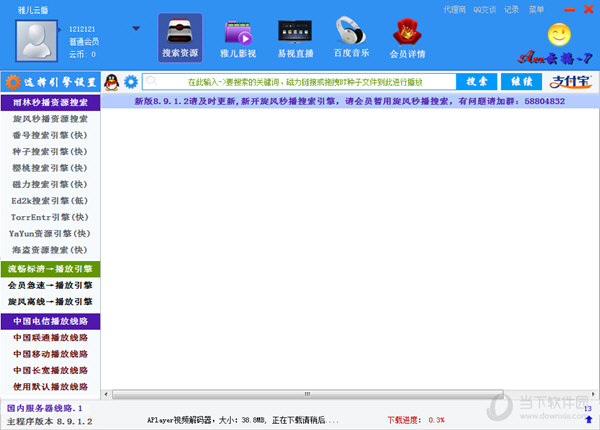The width and height of the screenshot is (600, 430).
Task: Select 中国长宽播放线路 line
Action: 51,371
